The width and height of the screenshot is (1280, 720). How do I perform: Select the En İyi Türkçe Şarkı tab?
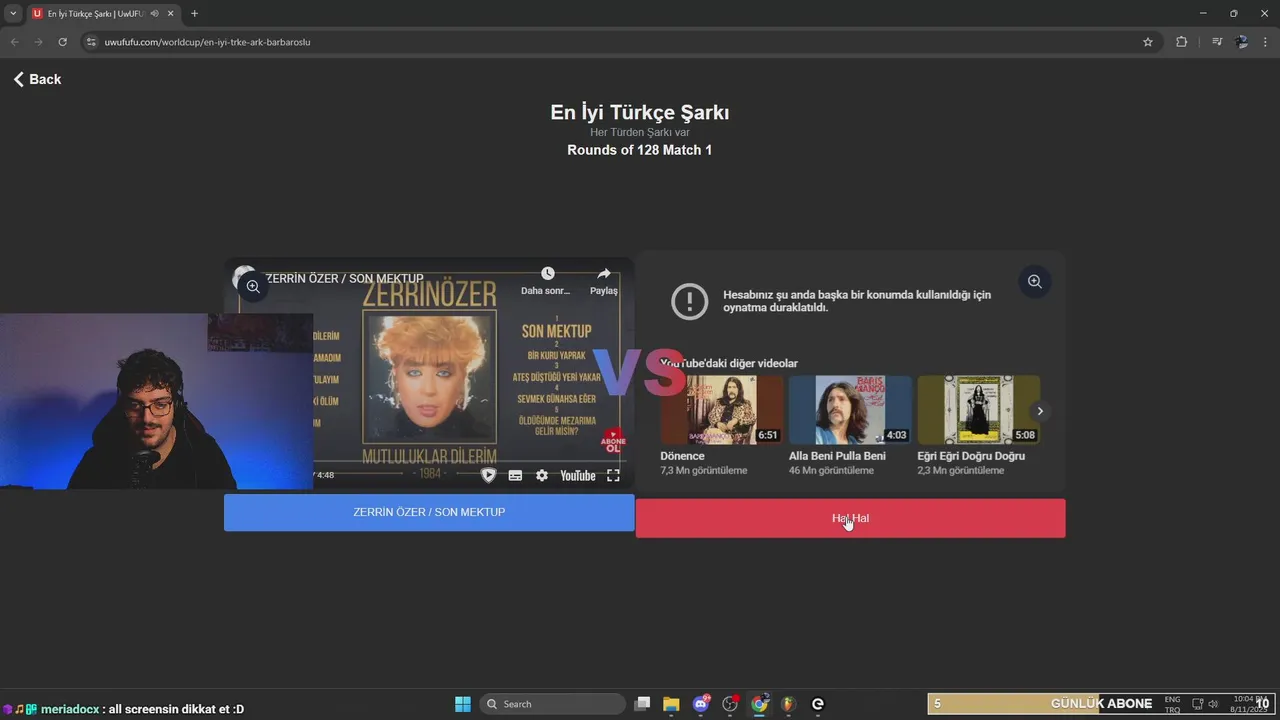click(x=96, y=13)
